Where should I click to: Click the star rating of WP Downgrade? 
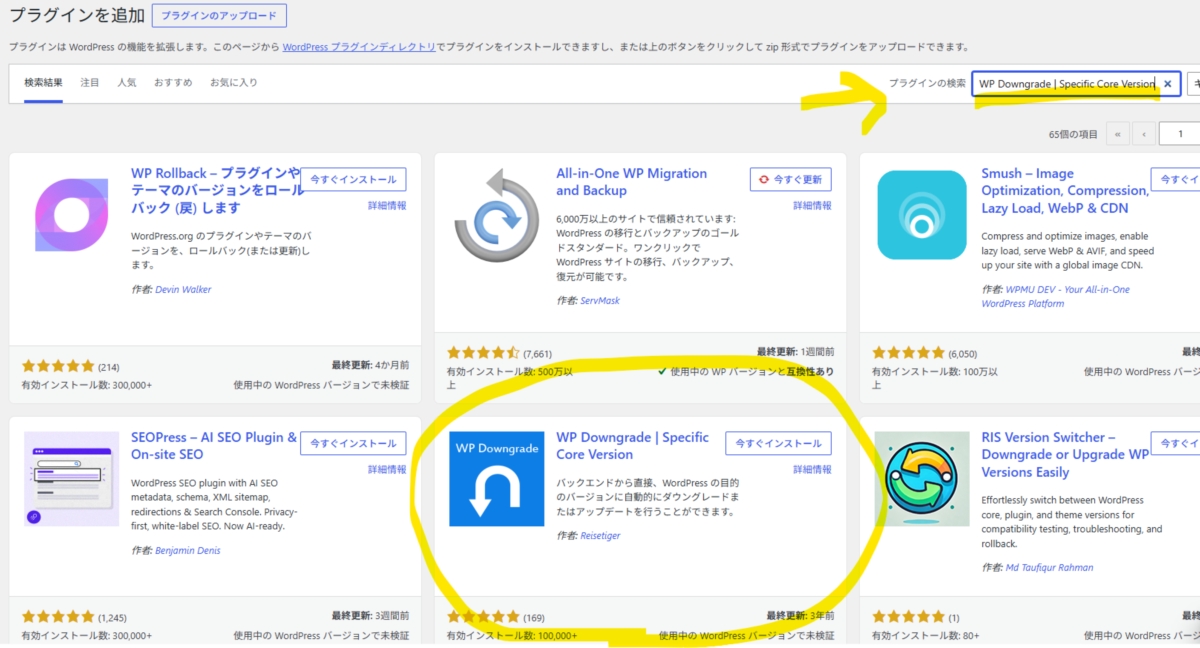(x=483, y=616)
